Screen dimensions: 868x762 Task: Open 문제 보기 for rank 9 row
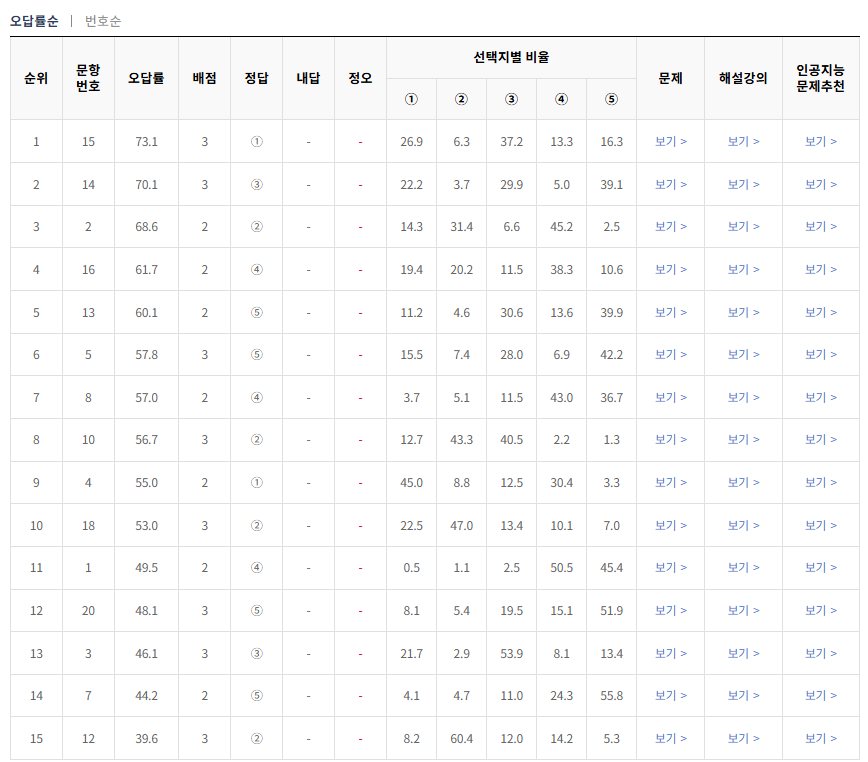click(x=671, y=483)
